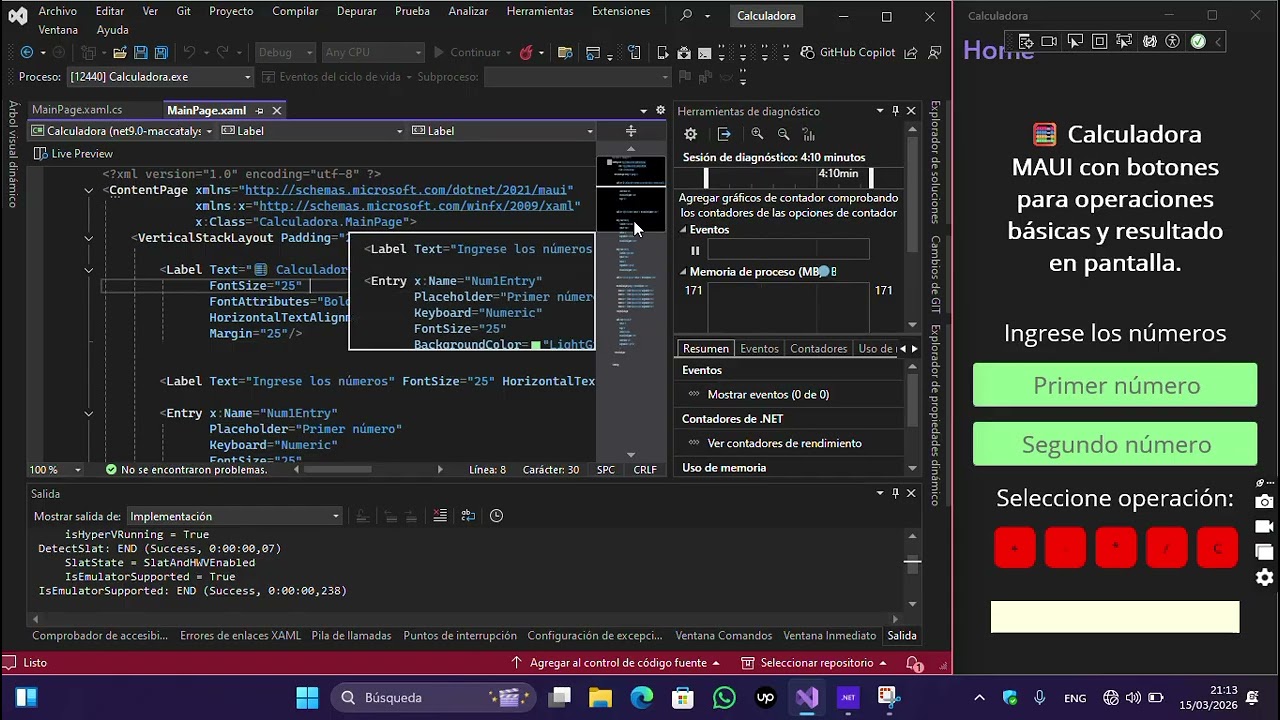
Task: Click the Hot Reload flame icon
Action: 526,52
